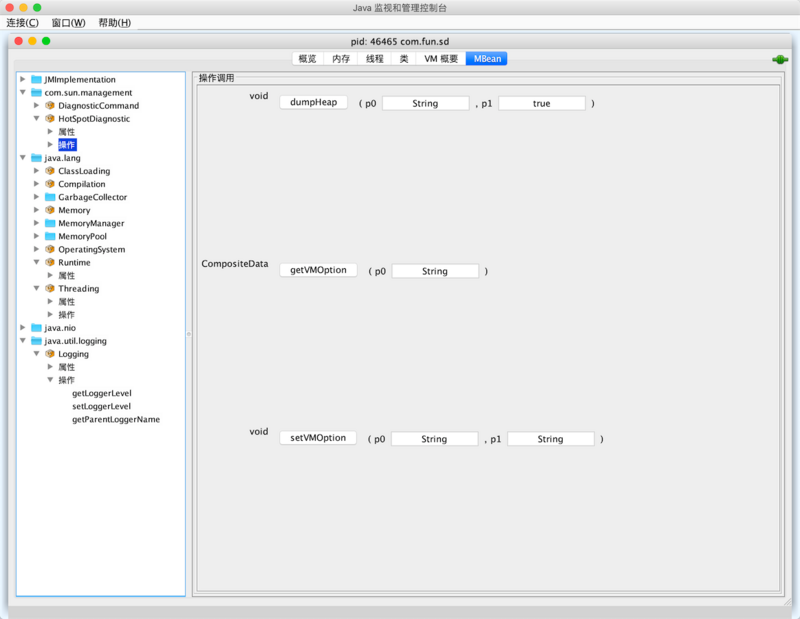Click the java.util.logging folder icon
800x619 pixels.
tap(36, 340)
